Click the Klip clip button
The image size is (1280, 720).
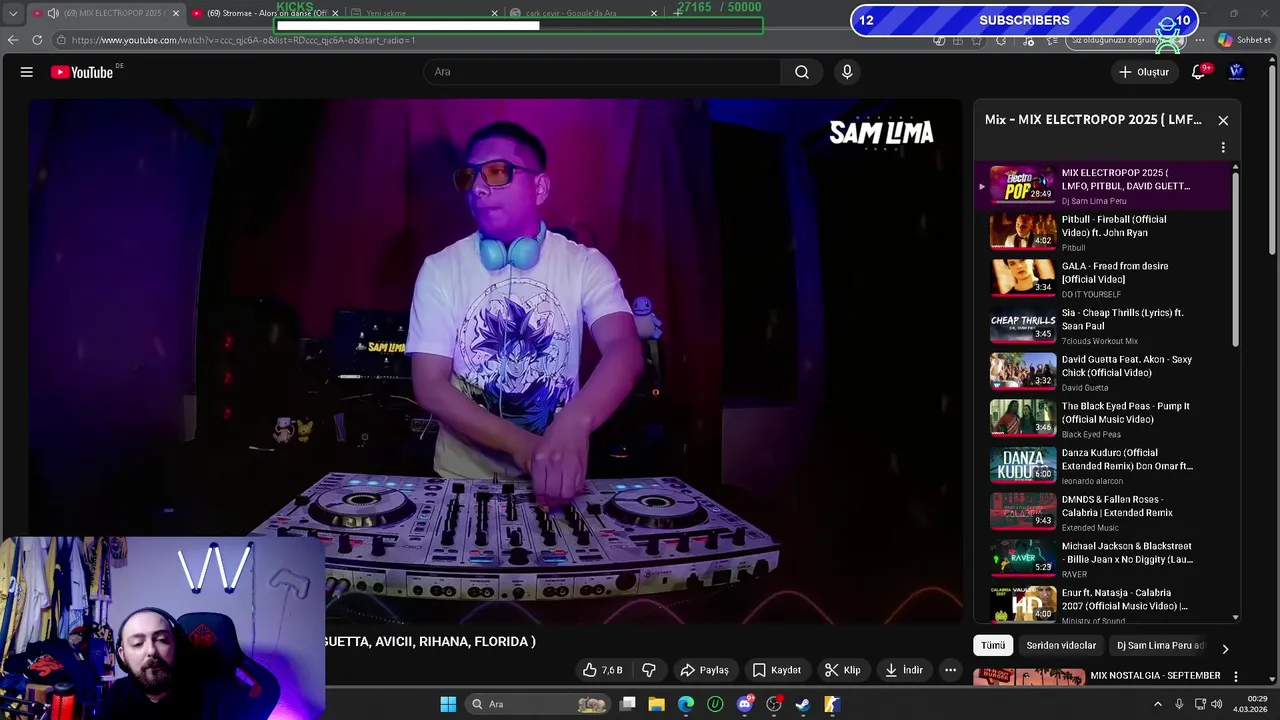[x=842, y=670]
